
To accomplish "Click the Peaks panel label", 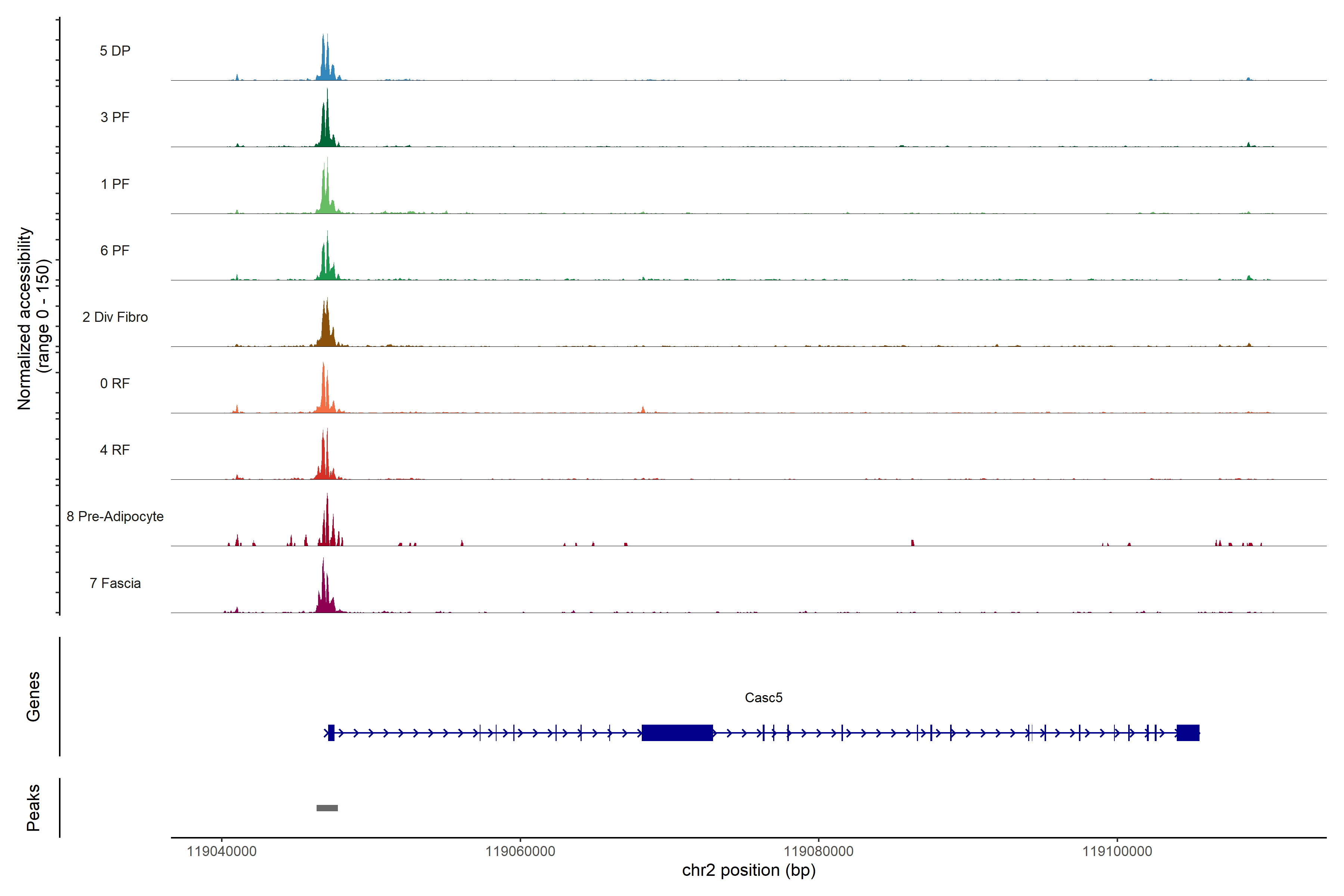I will [33, 808].
